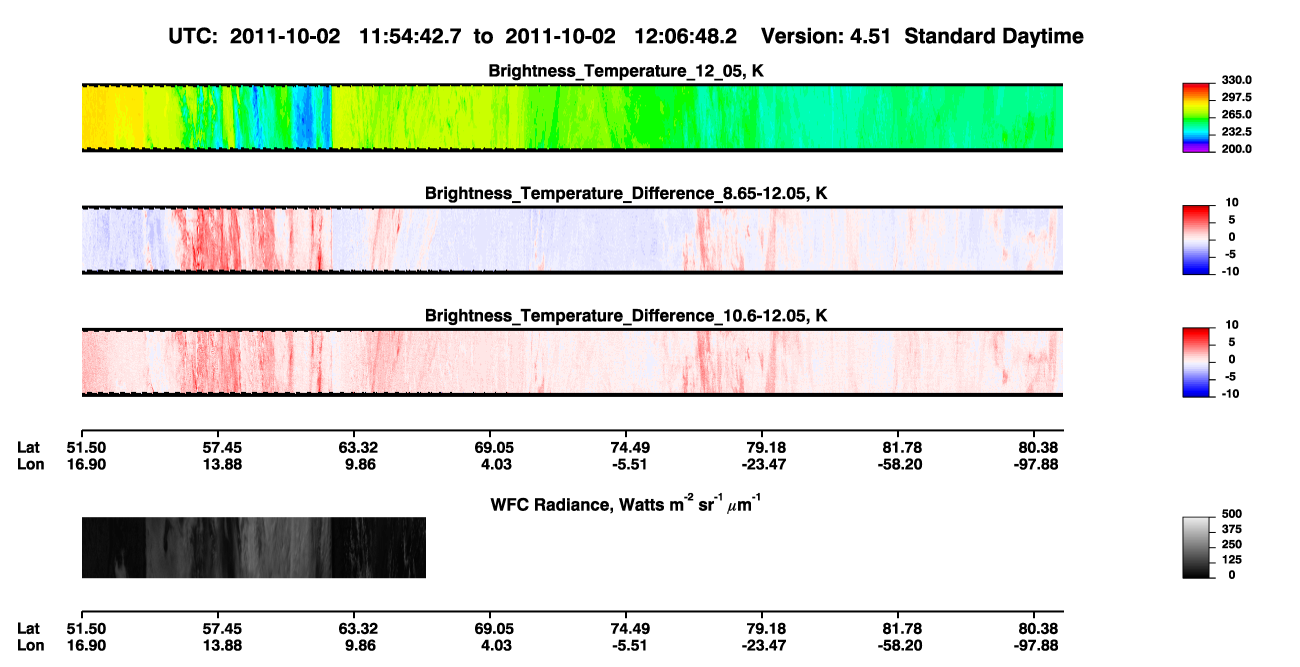Click the 232.5 colorbar label
1300x667 pixels.
(x=1237, y=132)
